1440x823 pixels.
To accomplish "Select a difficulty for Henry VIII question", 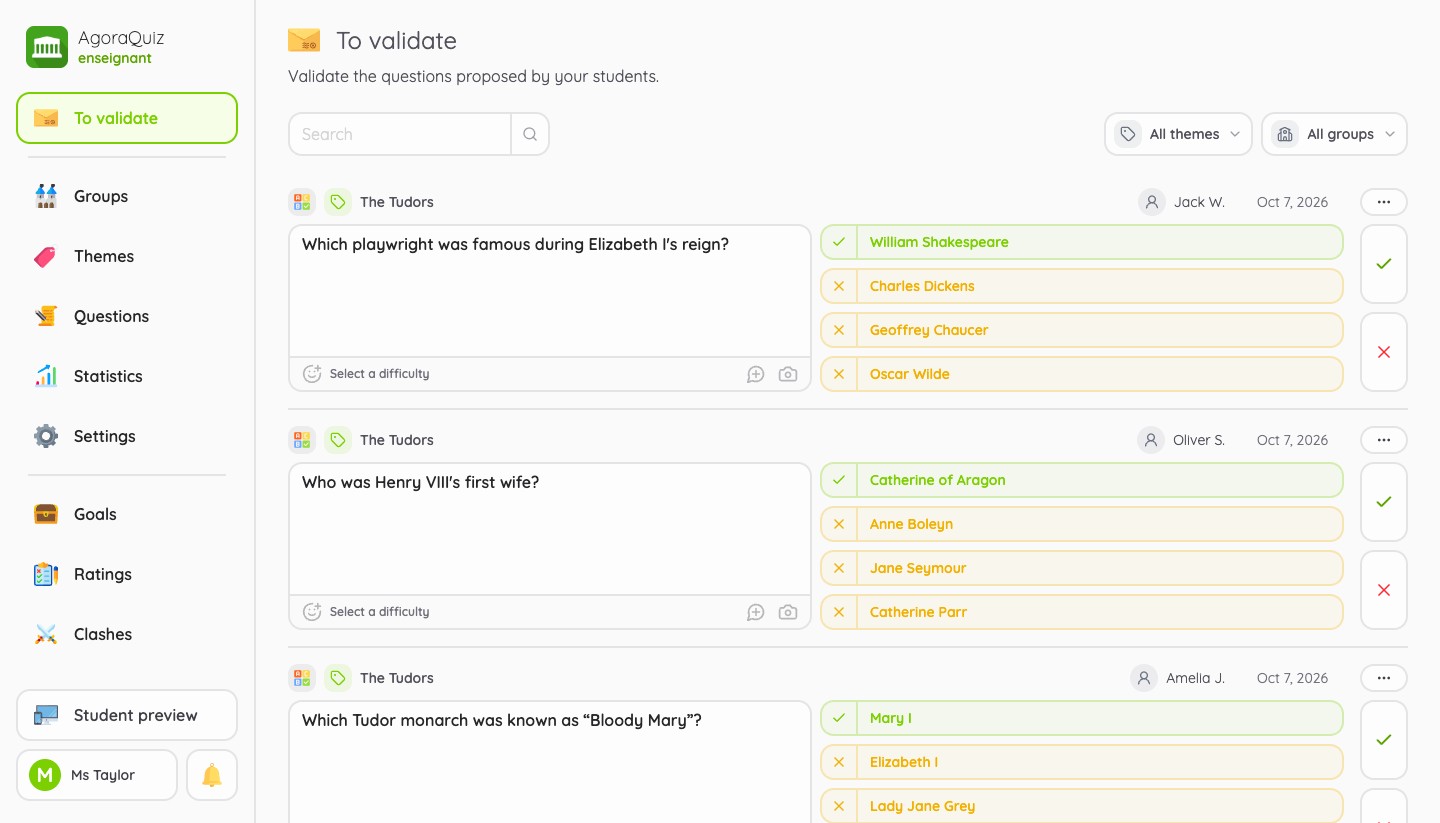I will pyautogui.click(x=366, y=612).
